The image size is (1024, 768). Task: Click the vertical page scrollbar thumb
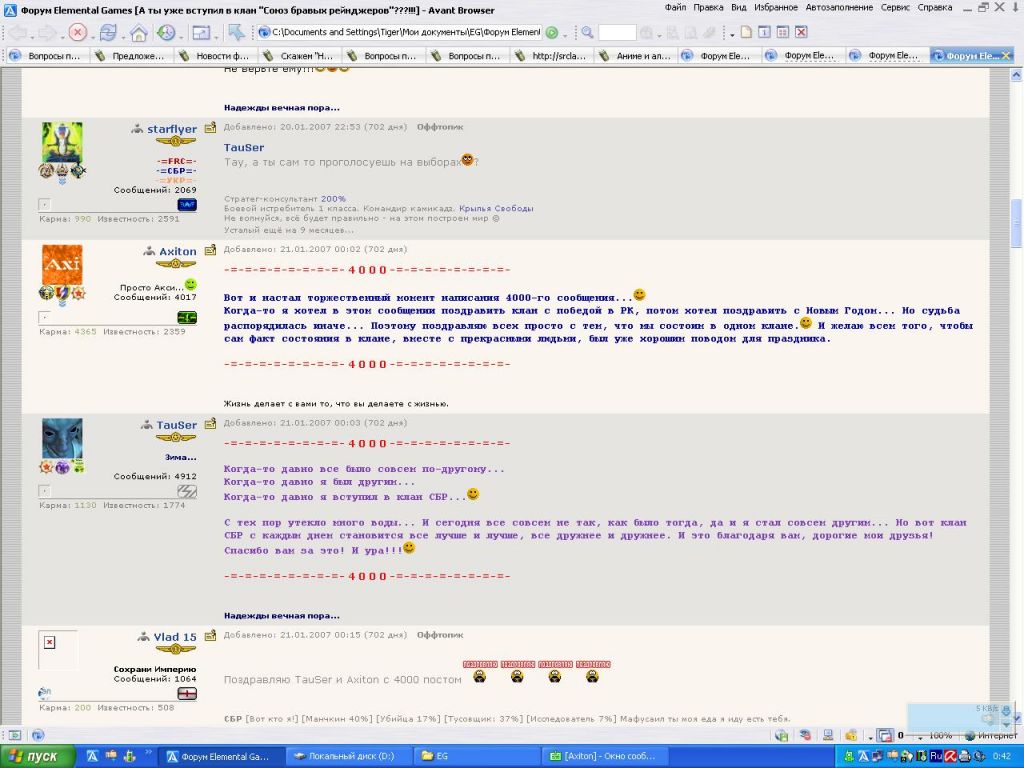pyautogui.click(x=1016, y=222)
